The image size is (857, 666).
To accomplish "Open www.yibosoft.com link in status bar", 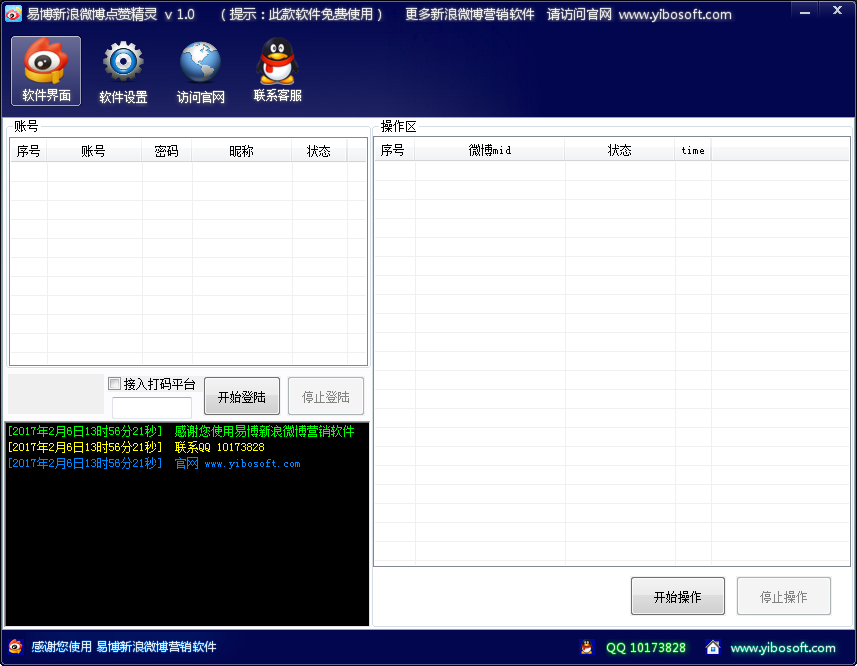I will [782, 648].
